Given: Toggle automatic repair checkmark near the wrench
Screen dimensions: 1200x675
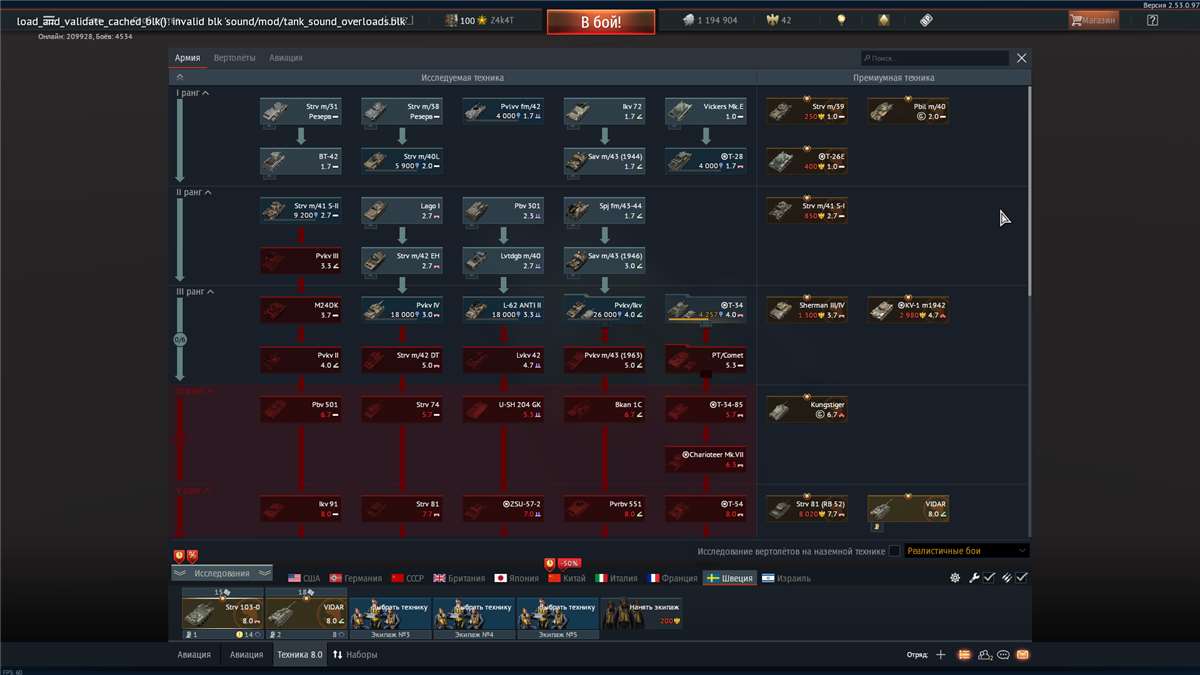Looking at the screenshot, I should (x=988, y=578).
